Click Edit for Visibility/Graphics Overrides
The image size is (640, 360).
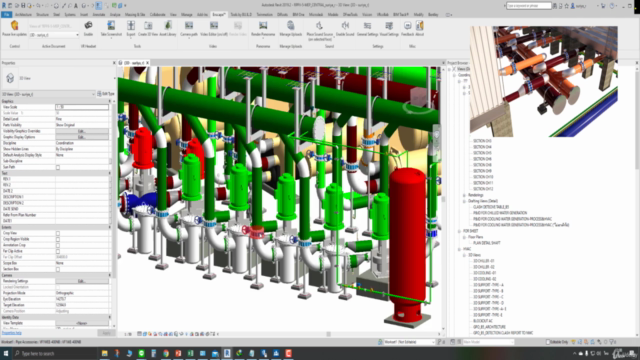pyautogui.click(x=82, y=131)
